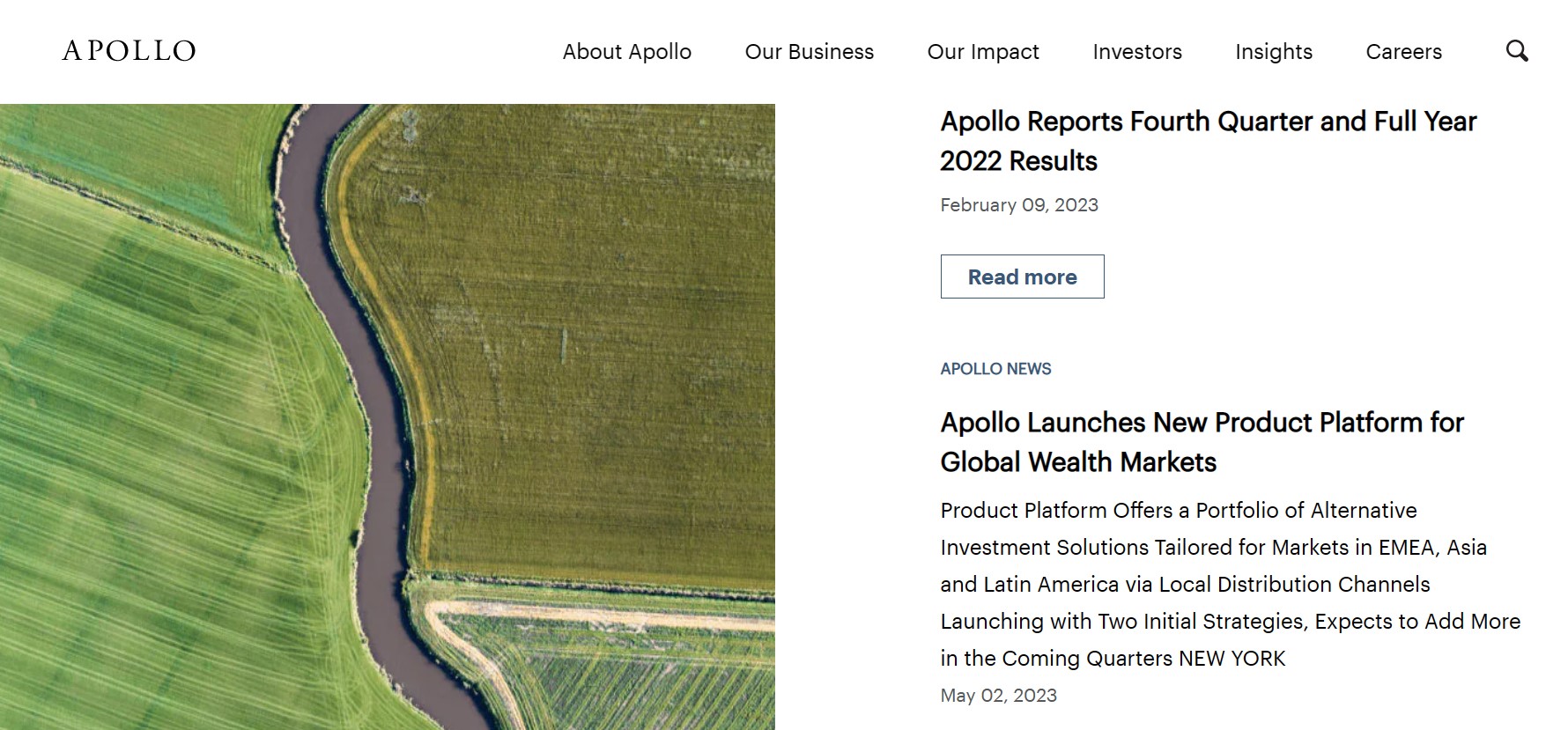Click the Product Platform Offers description paragraph
Viewport: 1568px width, 730px height.
click(x=1229, y=584)
